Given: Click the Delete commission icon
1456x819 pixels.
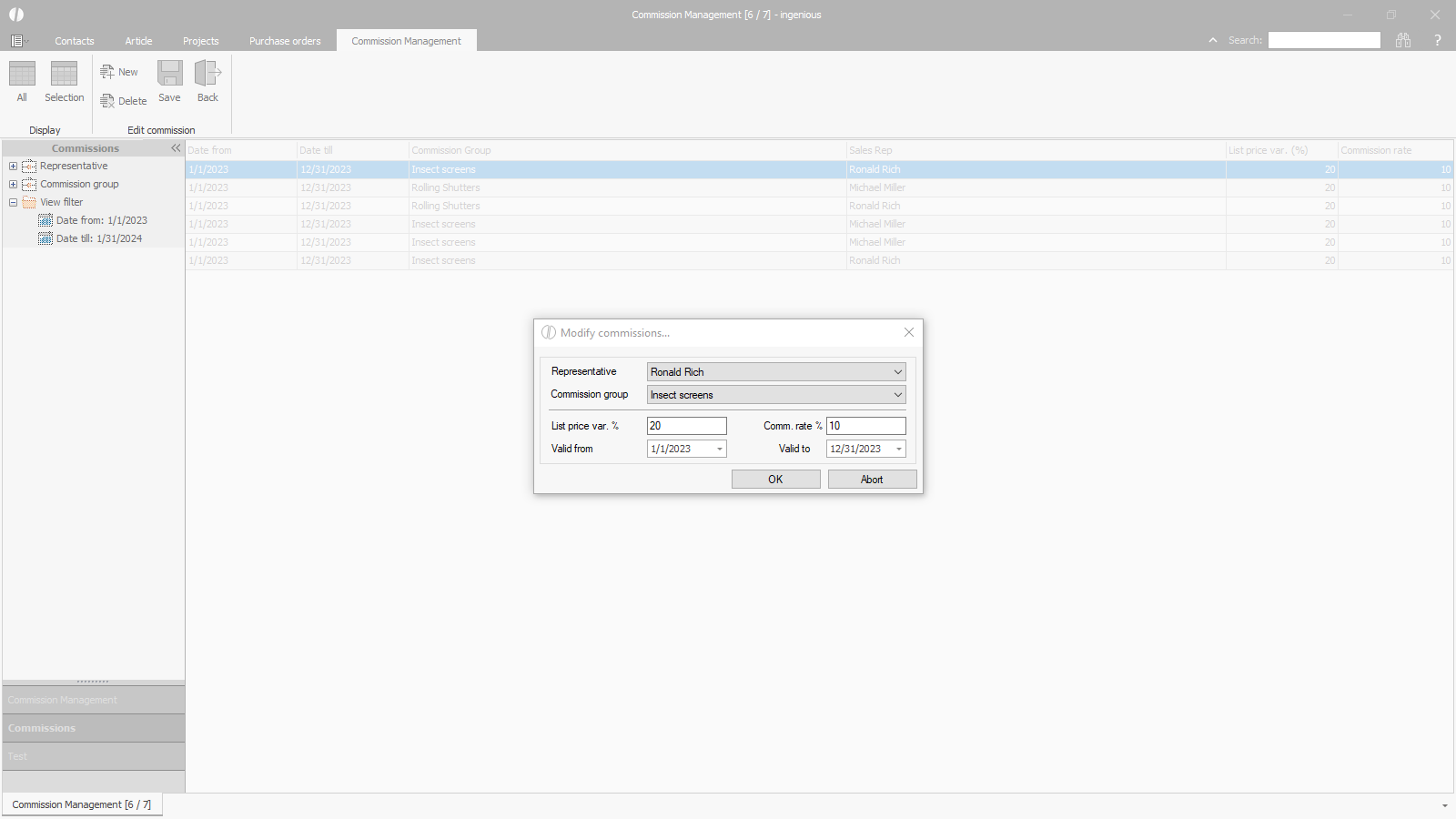Looking at the screenshot, I should 107,101.
